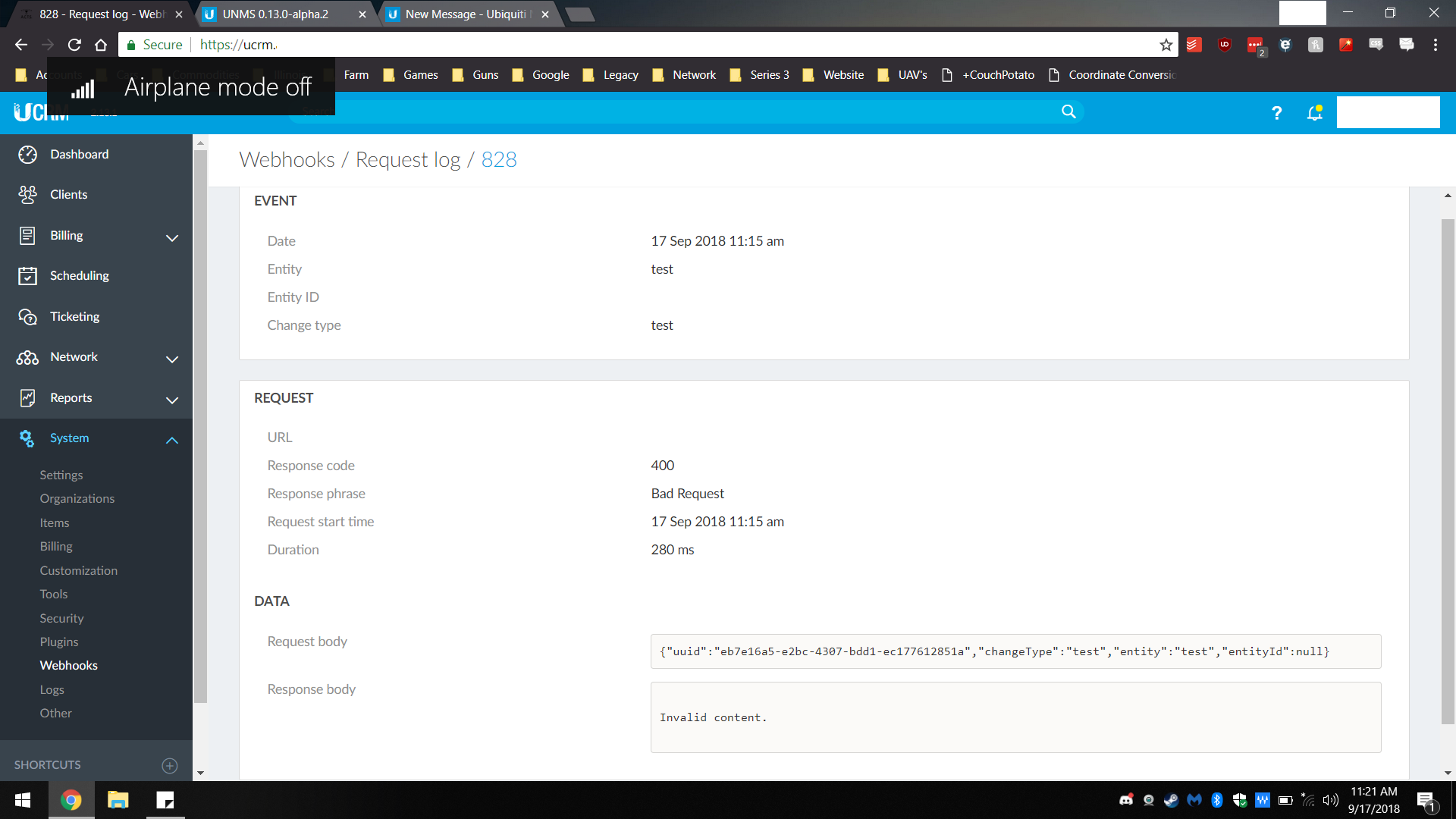Open the notifications bell icon
Viewport: 1456px width, 819px height.
click(x=1314, y=113)
